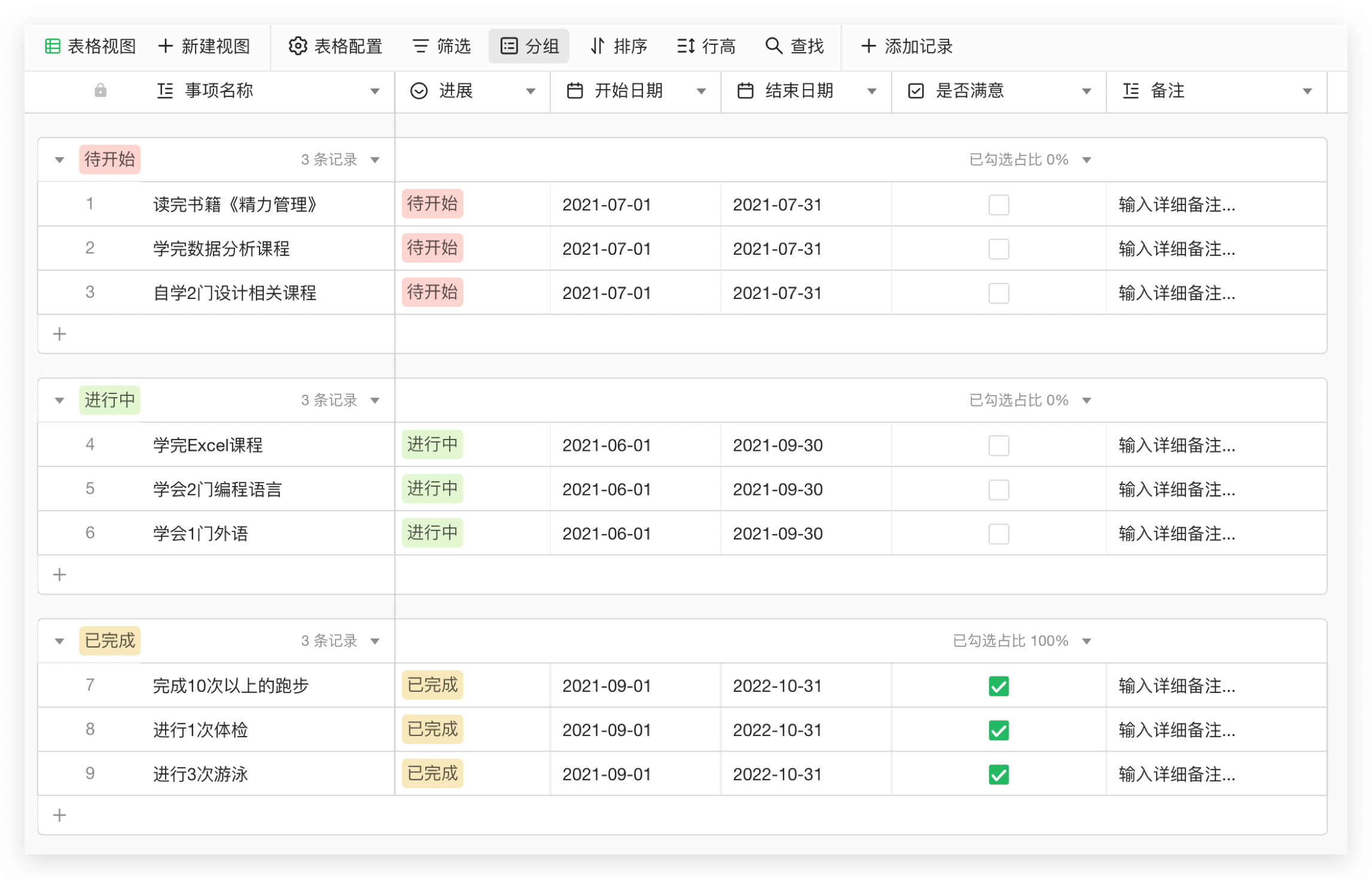Check 是否满意 for 自学2门设计相关课程
1372x879 pixels.
point(998,293)
